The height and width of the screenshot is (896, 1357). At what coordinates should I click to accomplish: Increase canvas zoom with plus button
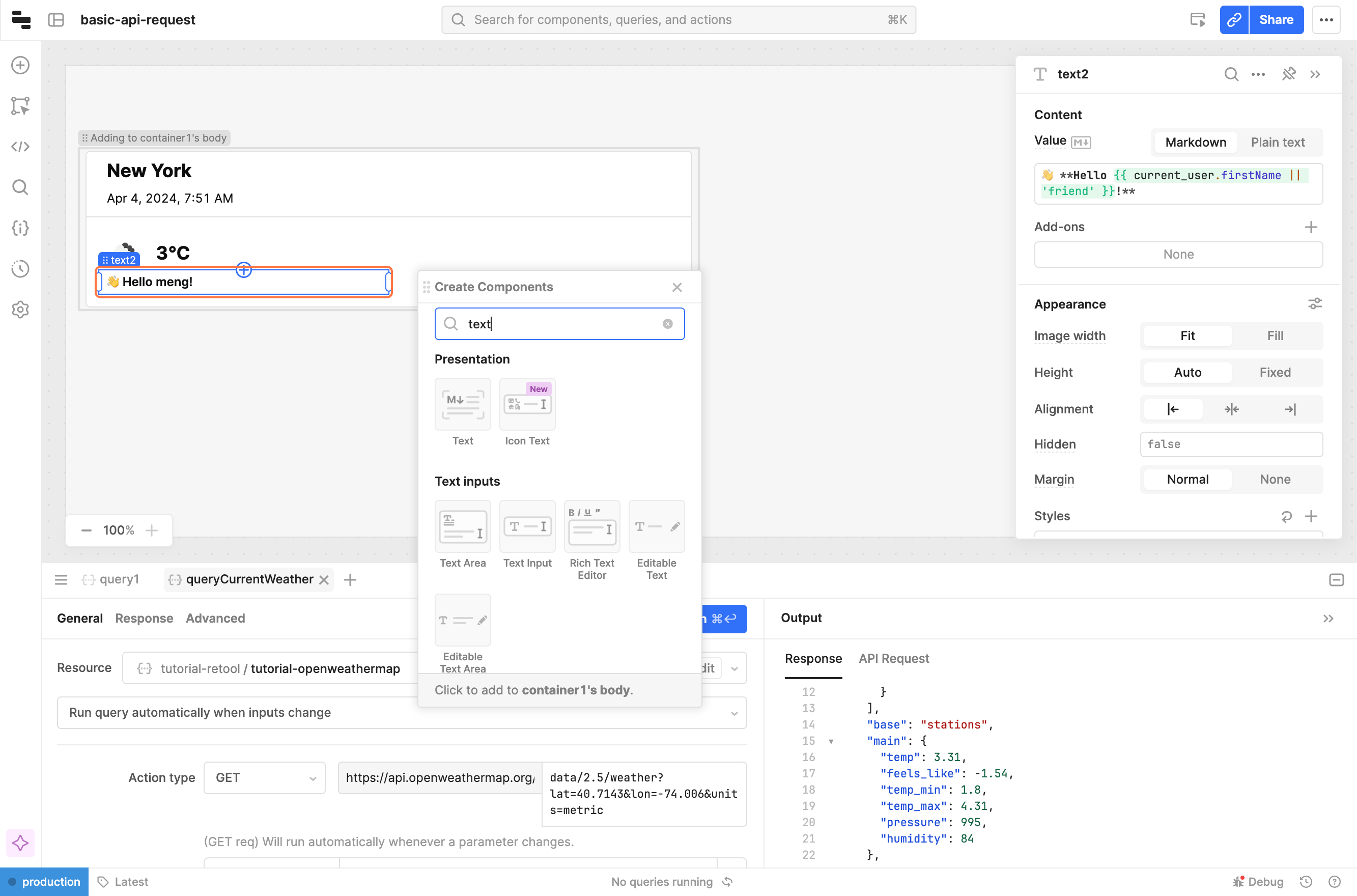(151, 530)
